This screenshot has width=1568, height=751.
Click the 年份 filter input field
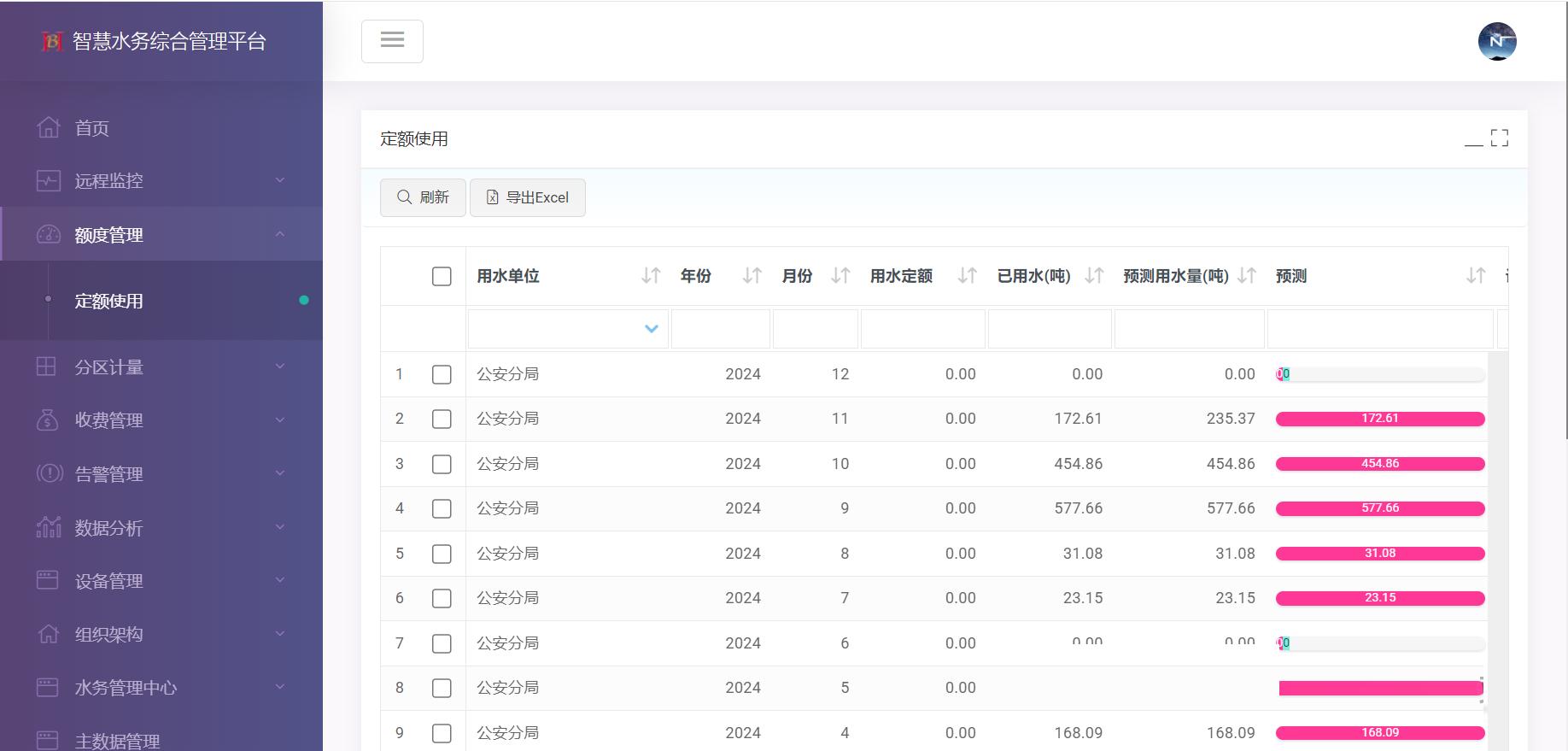(x=720, y=329)
